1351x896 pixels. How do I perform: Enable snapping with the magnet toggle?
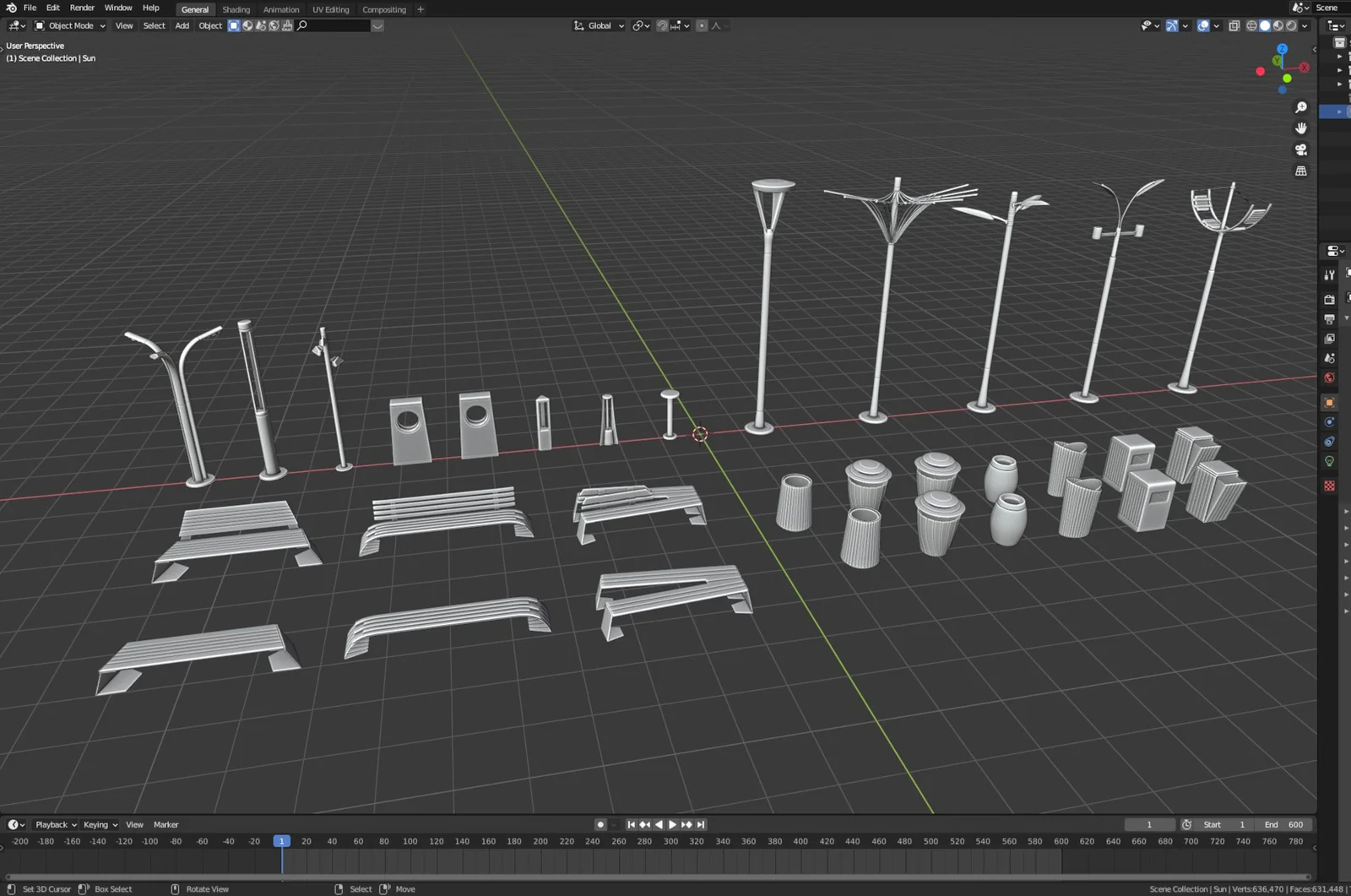click(x=663, y=25)
